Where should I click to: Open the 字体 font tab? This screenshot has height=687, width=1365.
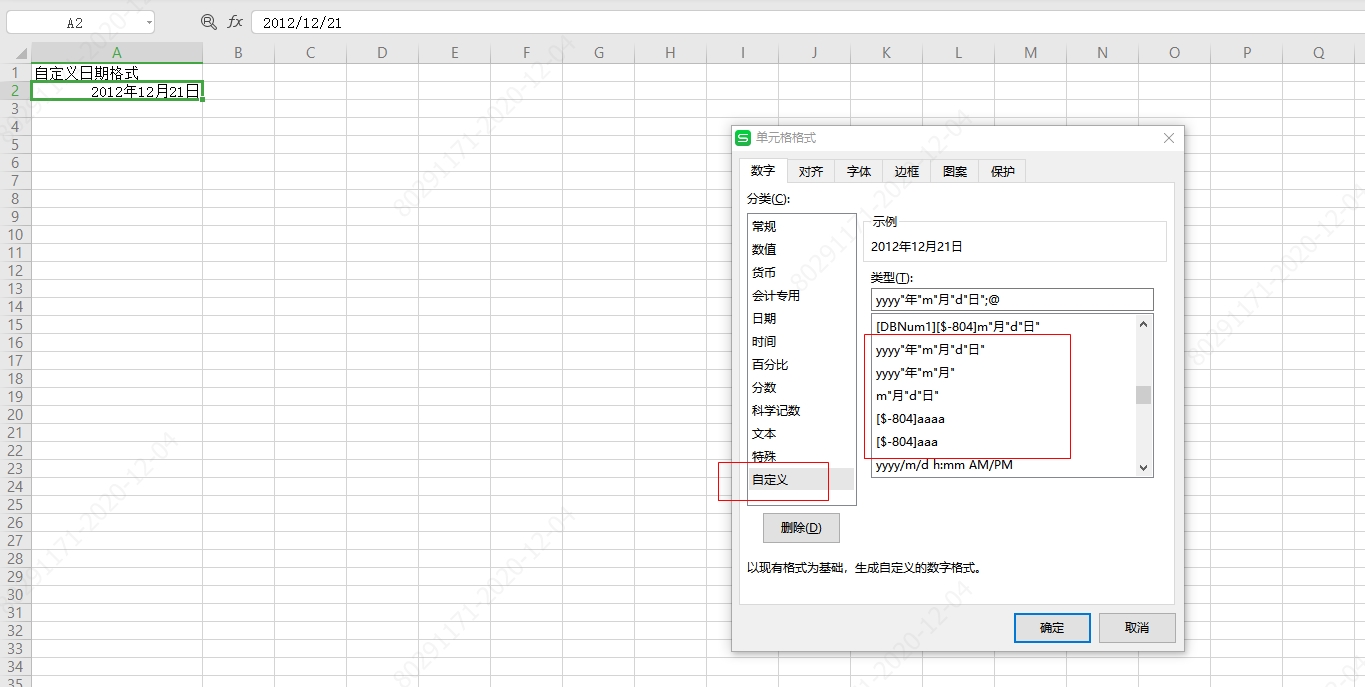tap(858, 170)
